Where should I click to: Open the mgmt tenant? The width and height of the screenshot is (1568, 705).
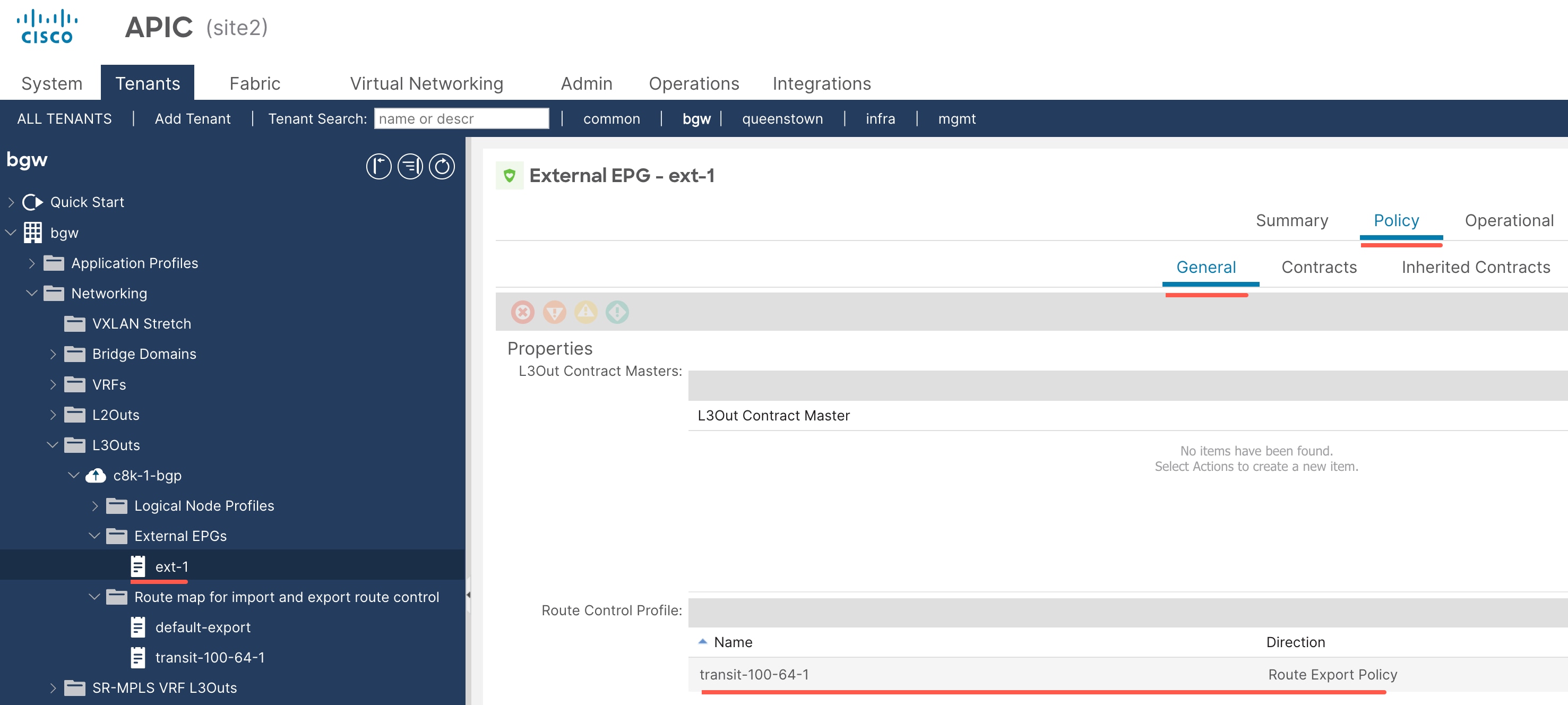tap(957, 119)
